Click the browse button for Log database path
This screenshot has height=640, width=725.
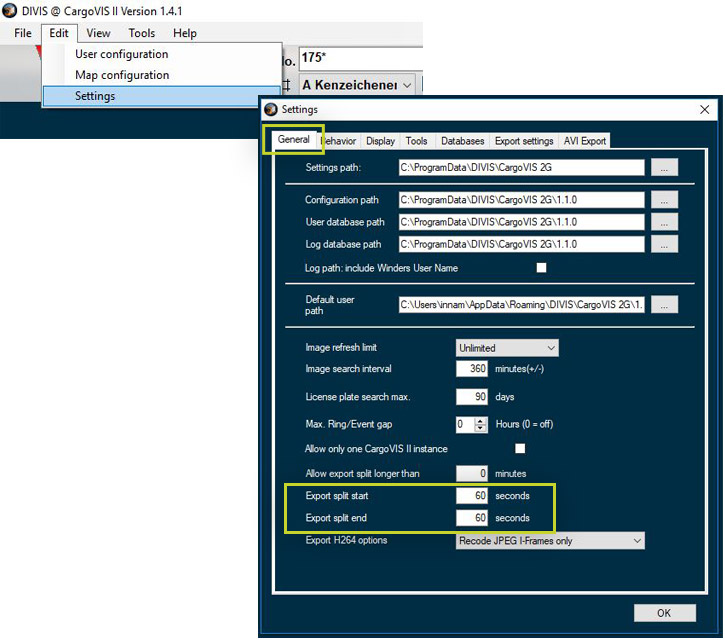pyautogui.click(x=664, y=244)
